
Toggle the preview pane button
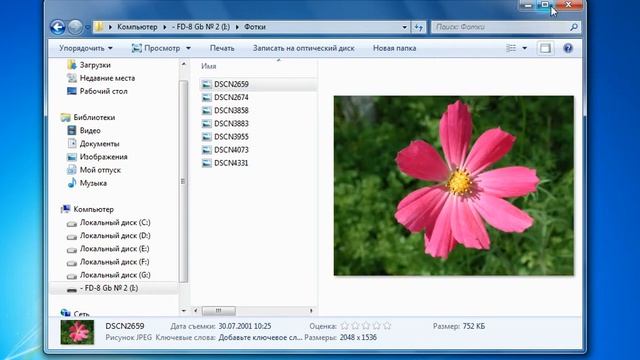tap(545, 48)
